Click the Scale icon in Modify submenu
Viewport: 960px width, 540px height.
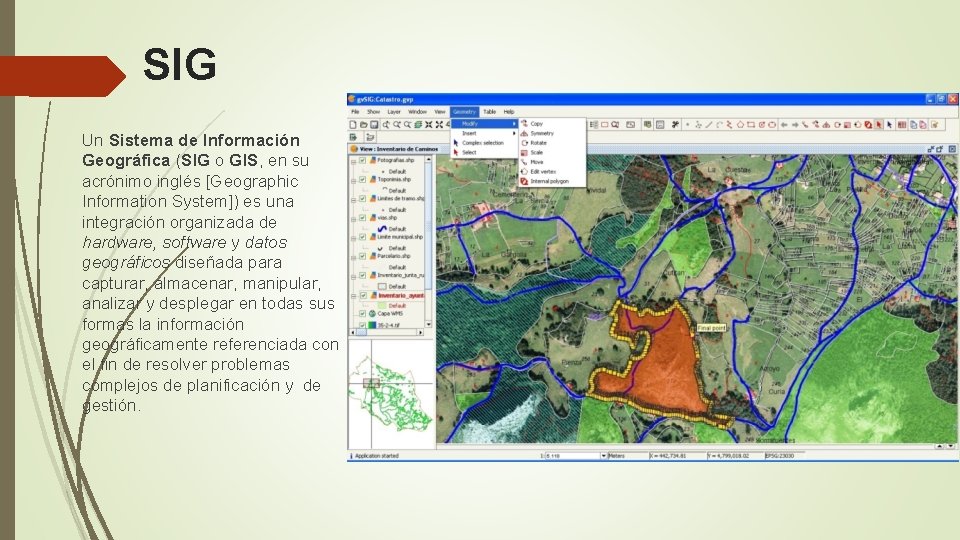tap(524, 152)
